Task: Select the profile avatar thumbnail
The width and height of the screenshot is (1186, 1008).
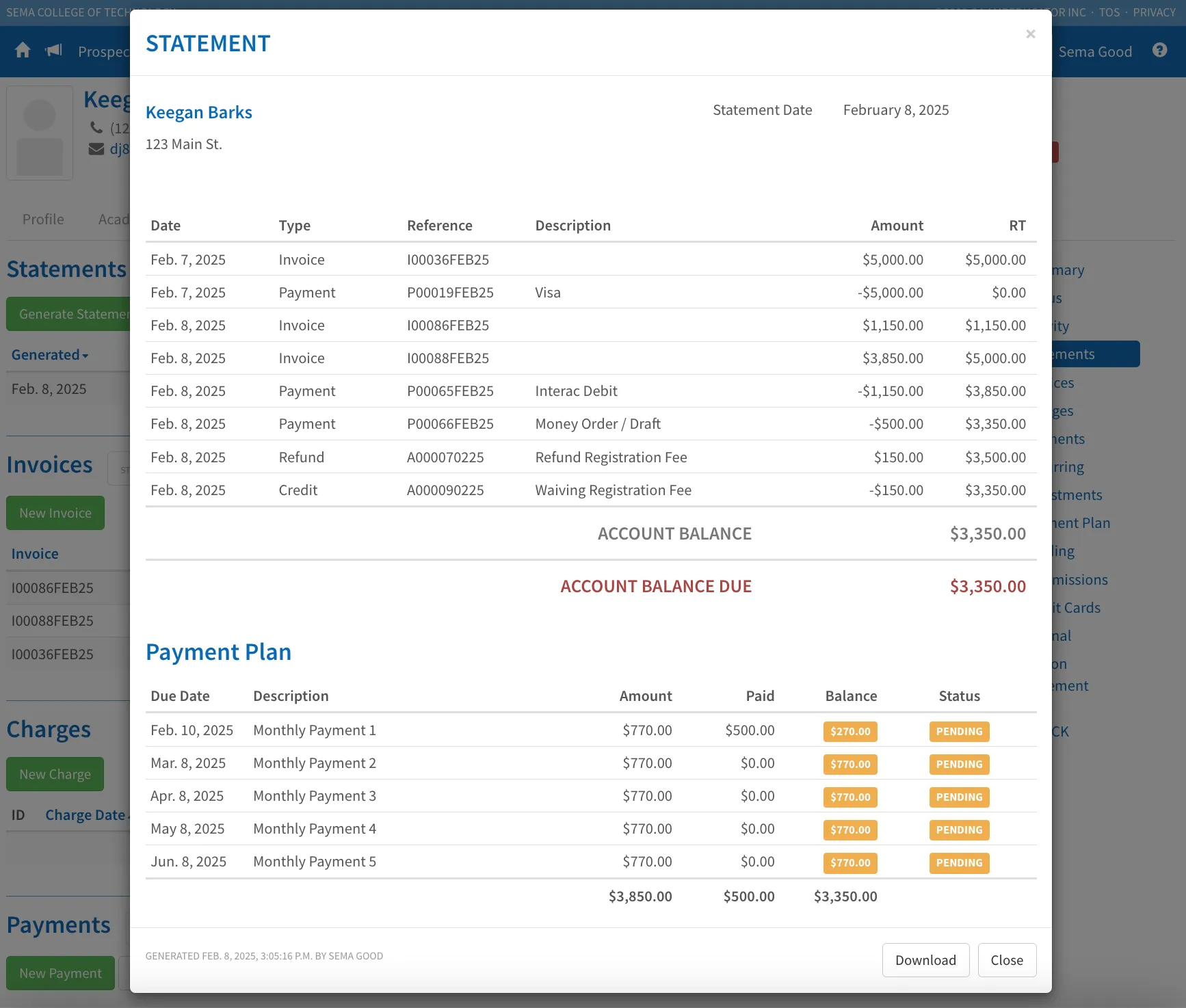Action: pyautogui.click(x=40, y=133)
